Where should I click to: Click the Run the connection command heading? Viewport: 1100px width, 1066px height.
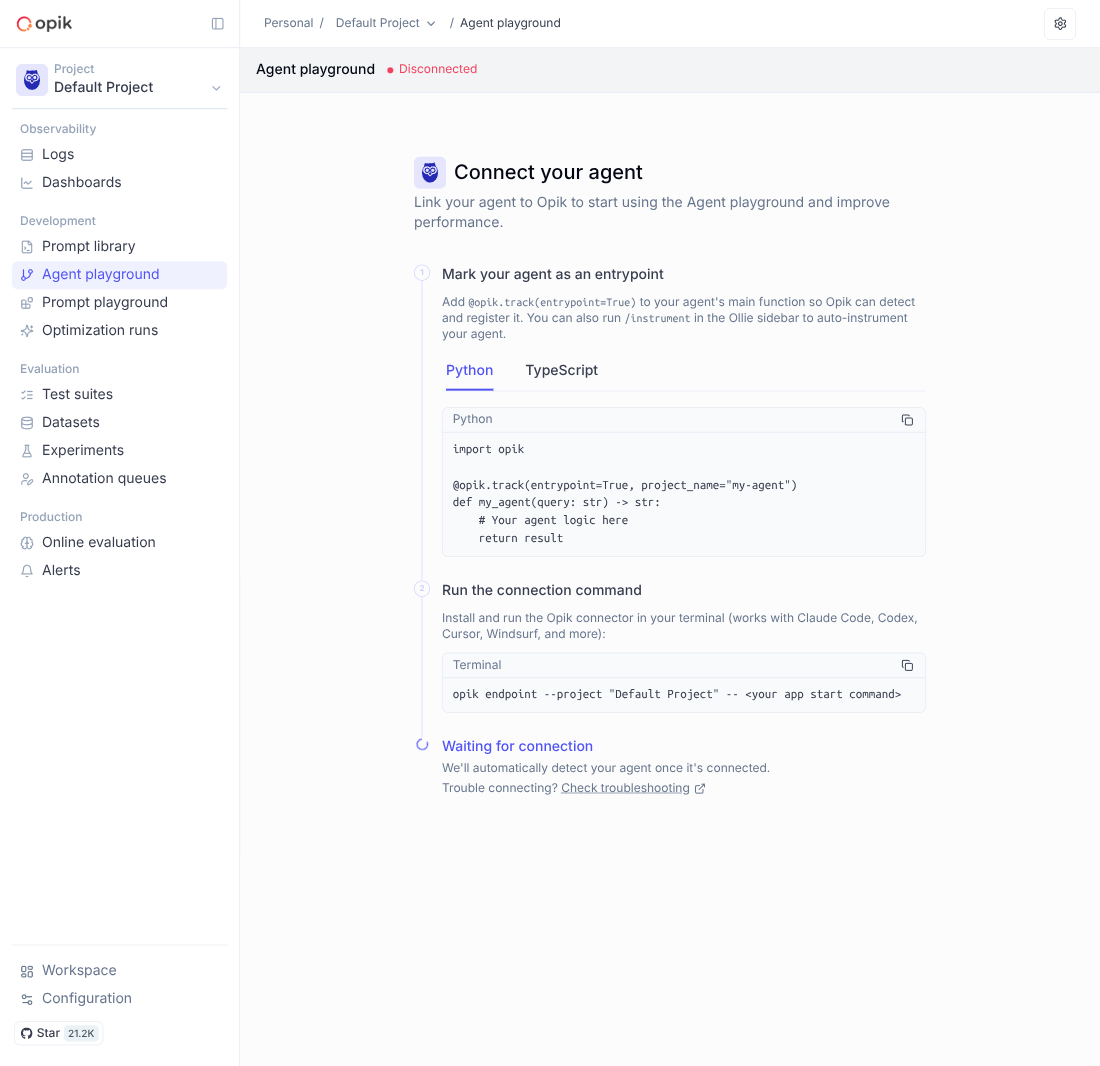pyautogui.click(x=541, y=591)
